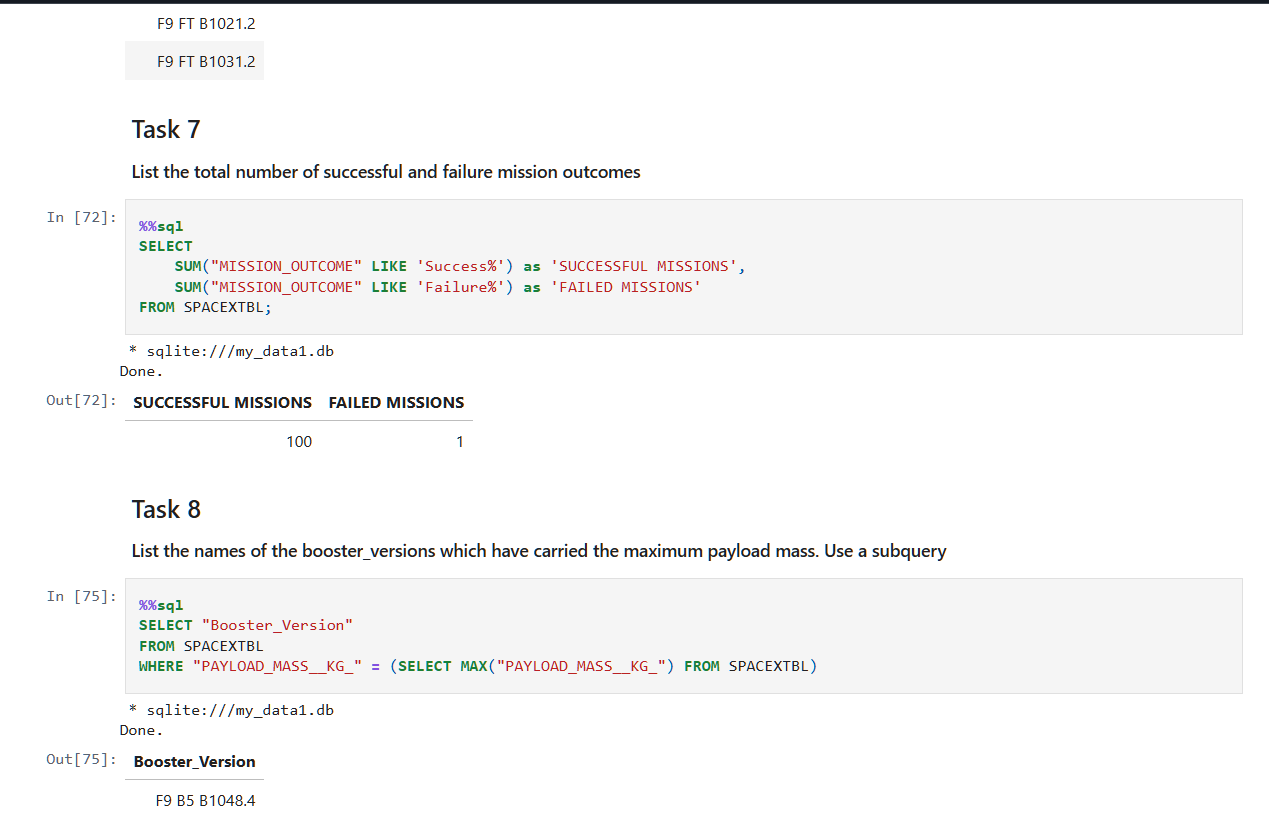Click the 'In [72]:' cell prompt

coord(82,217)
